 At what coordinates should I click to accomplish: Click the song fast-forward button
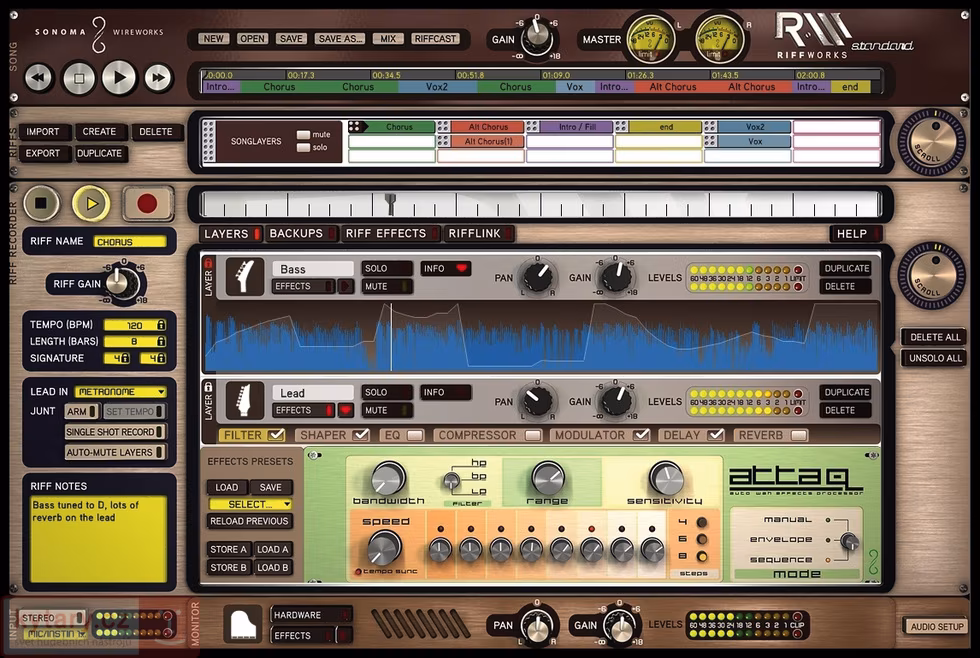(158, 77)
